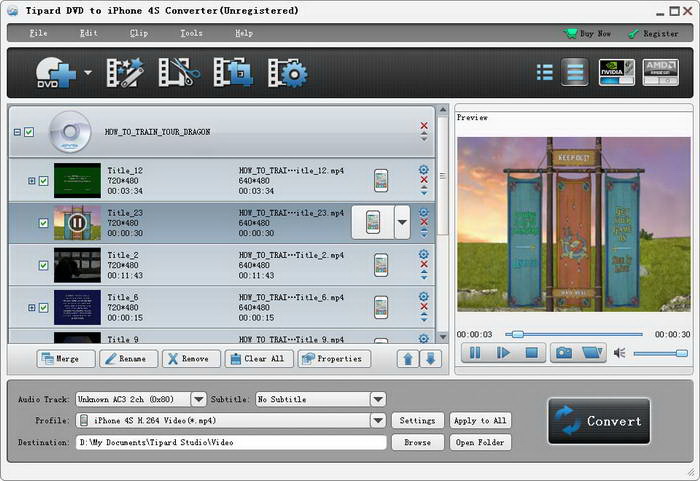This screenshot has height=481, width=700.
Task: Open the Tools menu
Action: [192, 33]
